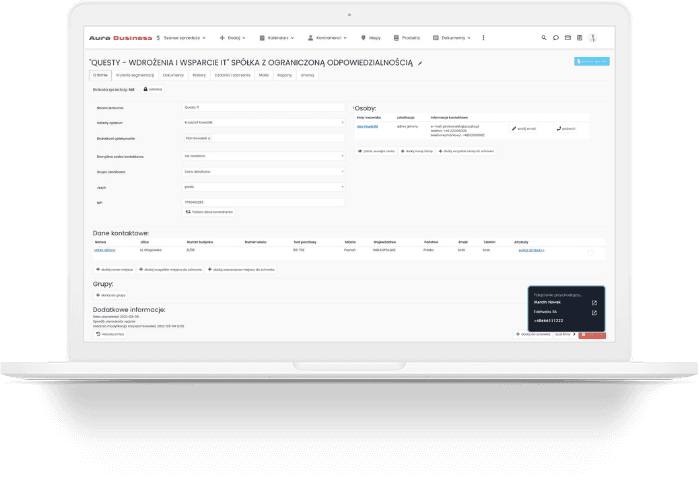
Task: Click the Historia zmian button
Action: pos(110,334)
